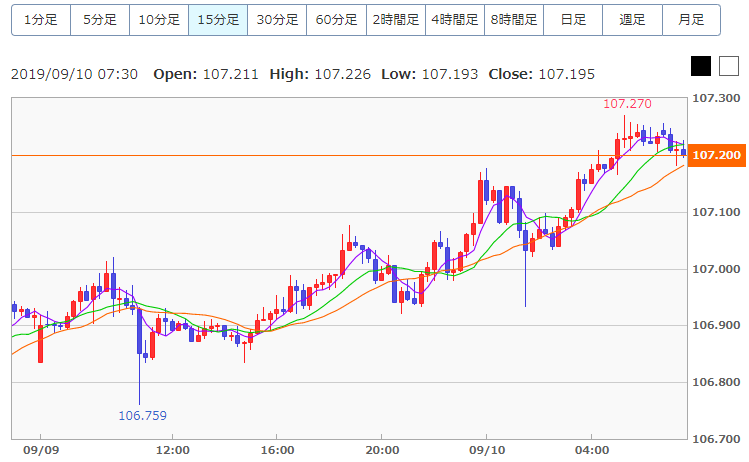Select the 60分足 timeframe
Screen dimensions: 749x462
(x=336, y=20)
